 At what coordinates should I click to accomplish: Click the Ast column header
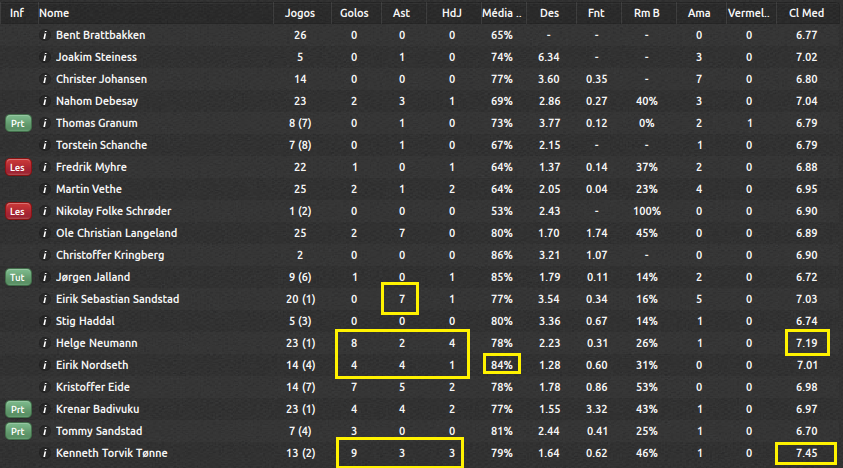click(401, 14)
